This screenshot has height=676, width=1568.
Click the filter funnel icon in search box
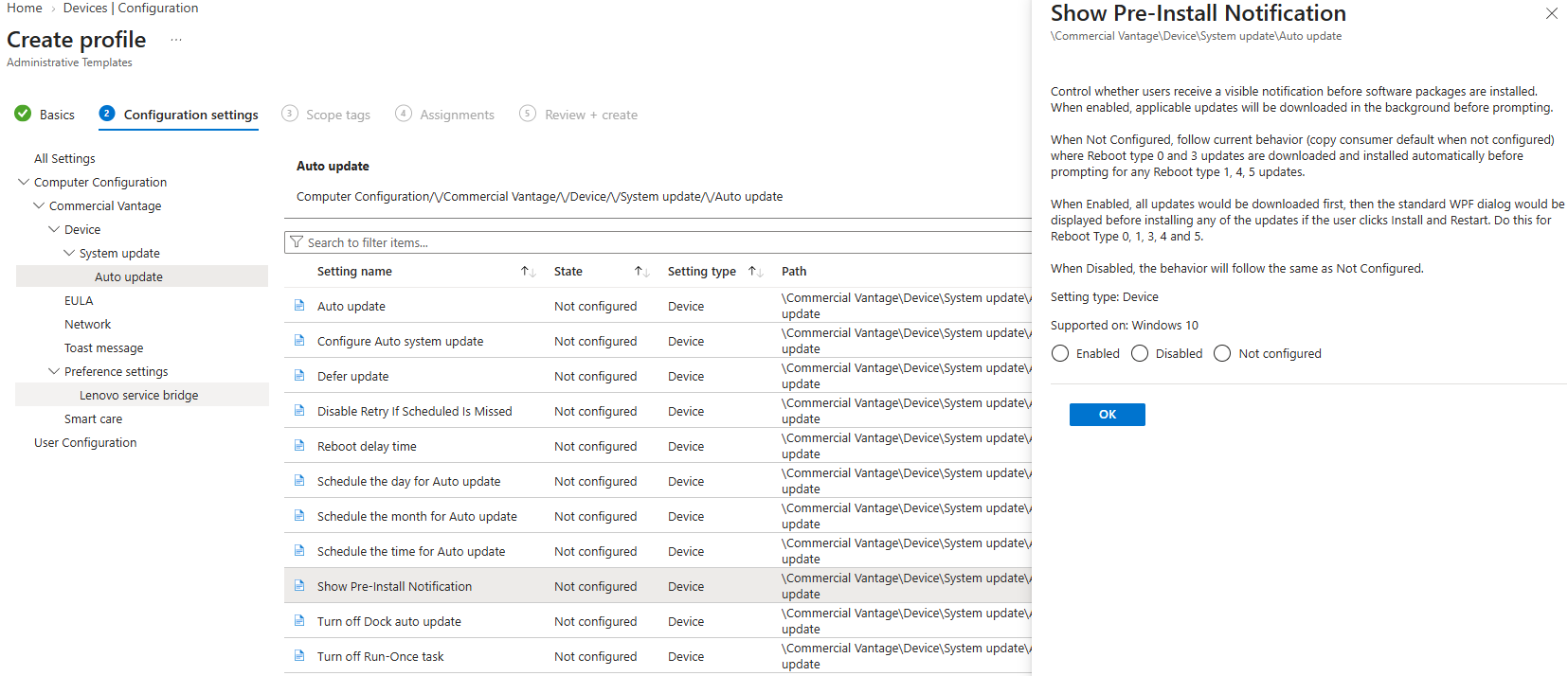point(297,242)
